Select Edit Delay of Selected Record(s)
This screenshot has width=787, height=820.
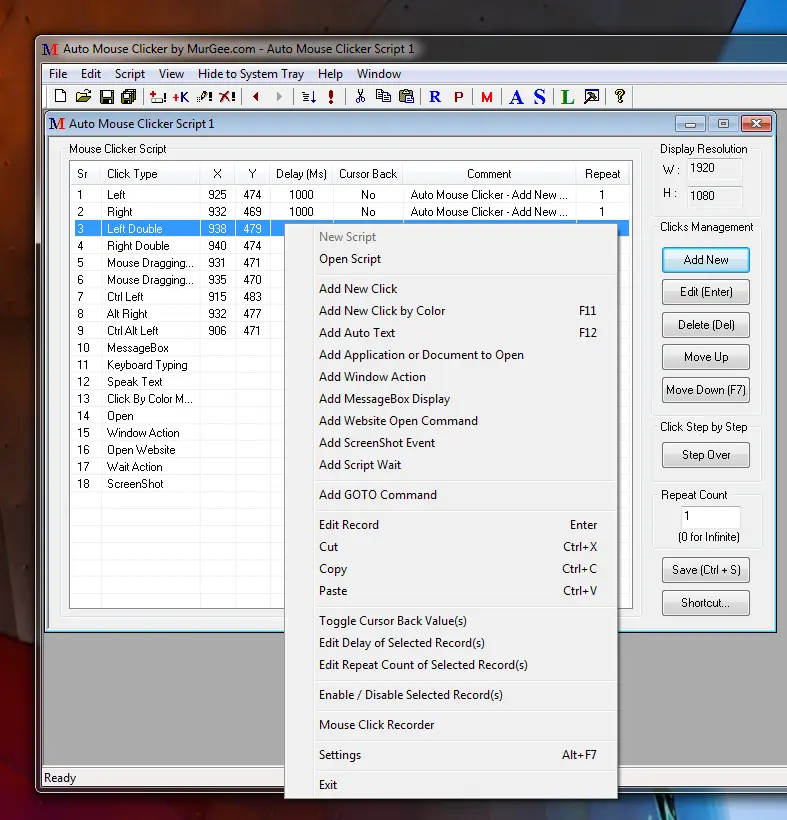[451, 643]
